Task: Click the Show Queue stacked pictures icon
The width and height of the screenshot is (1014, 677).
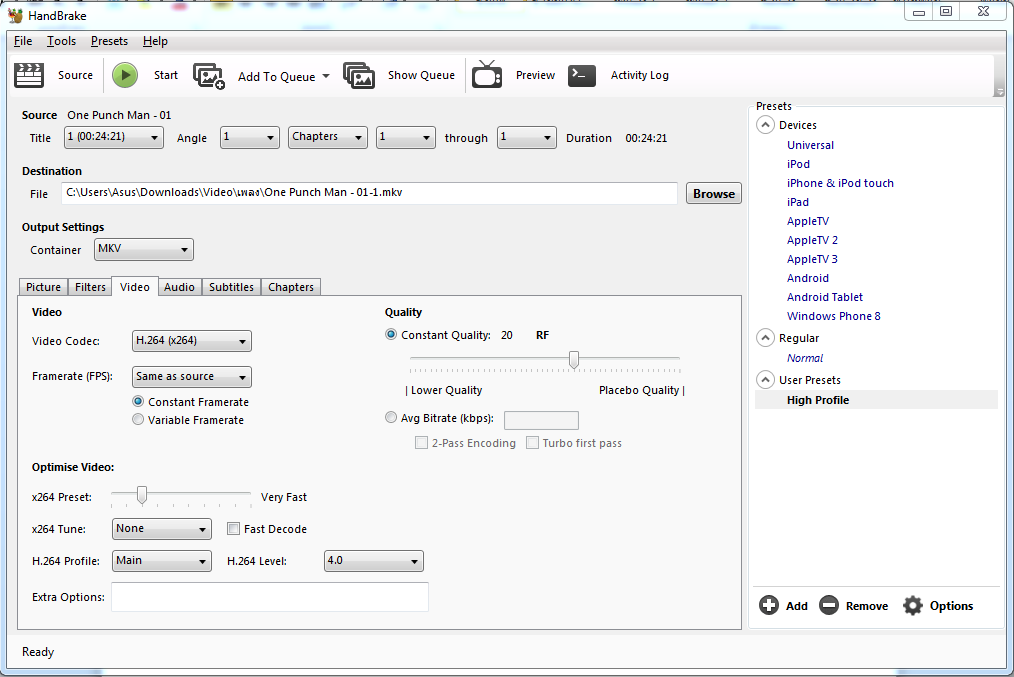Action: [359, 76]
